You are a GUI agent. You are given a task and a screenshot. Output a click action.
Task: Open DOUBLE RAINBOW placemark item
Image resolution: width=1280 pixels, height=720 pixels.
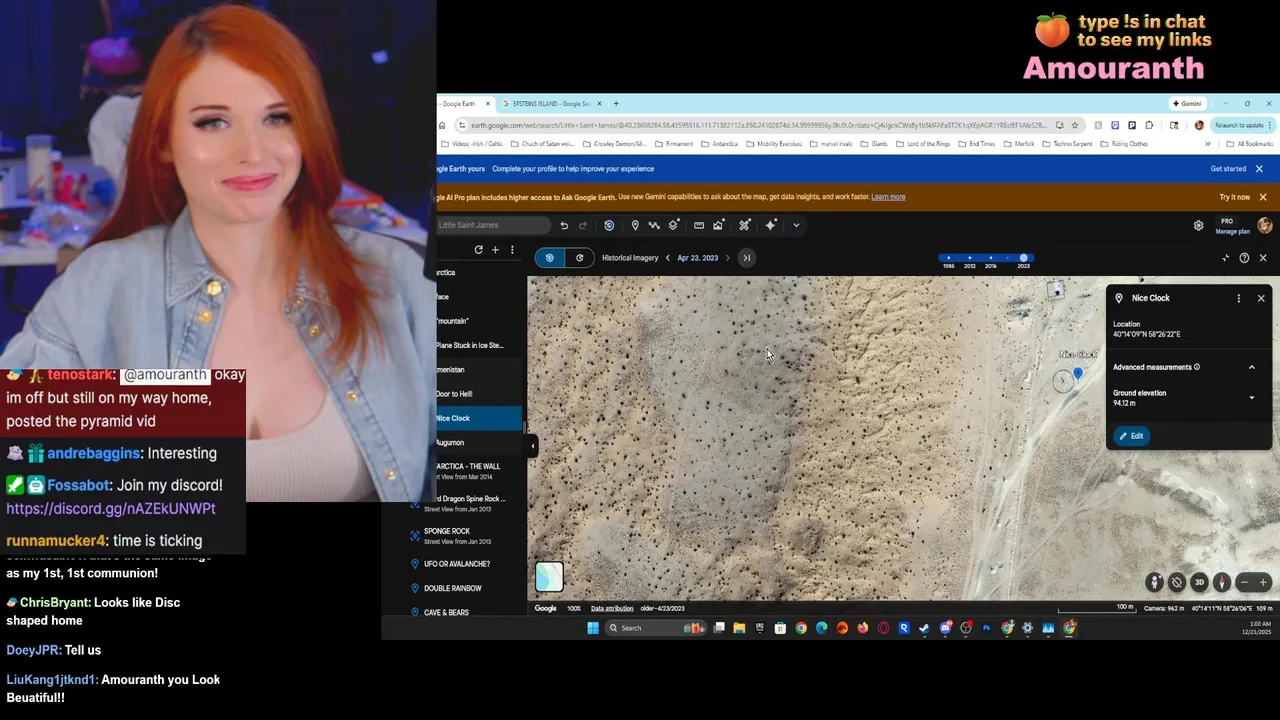click(464, 588)
